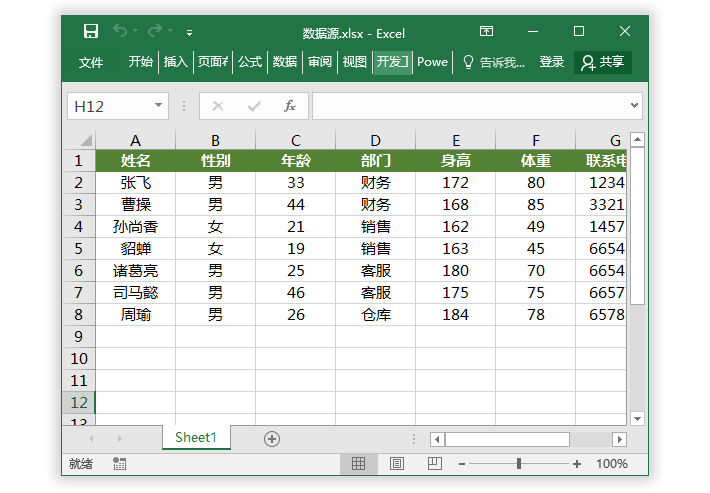Click the zoom in plus button
The height and width of the screenshot is (493, 710).
[577, 464]
